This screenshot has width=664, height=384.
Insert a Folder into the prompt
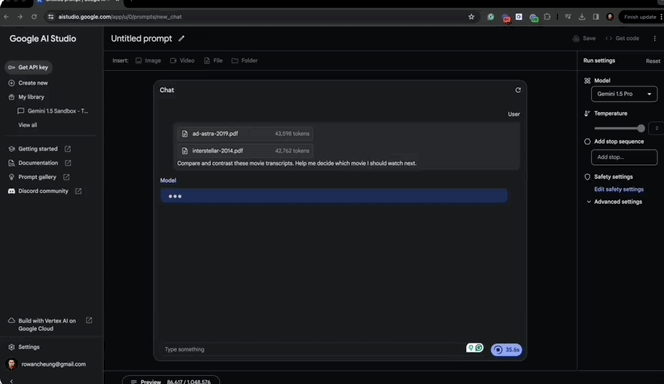[x=245, y=61]
